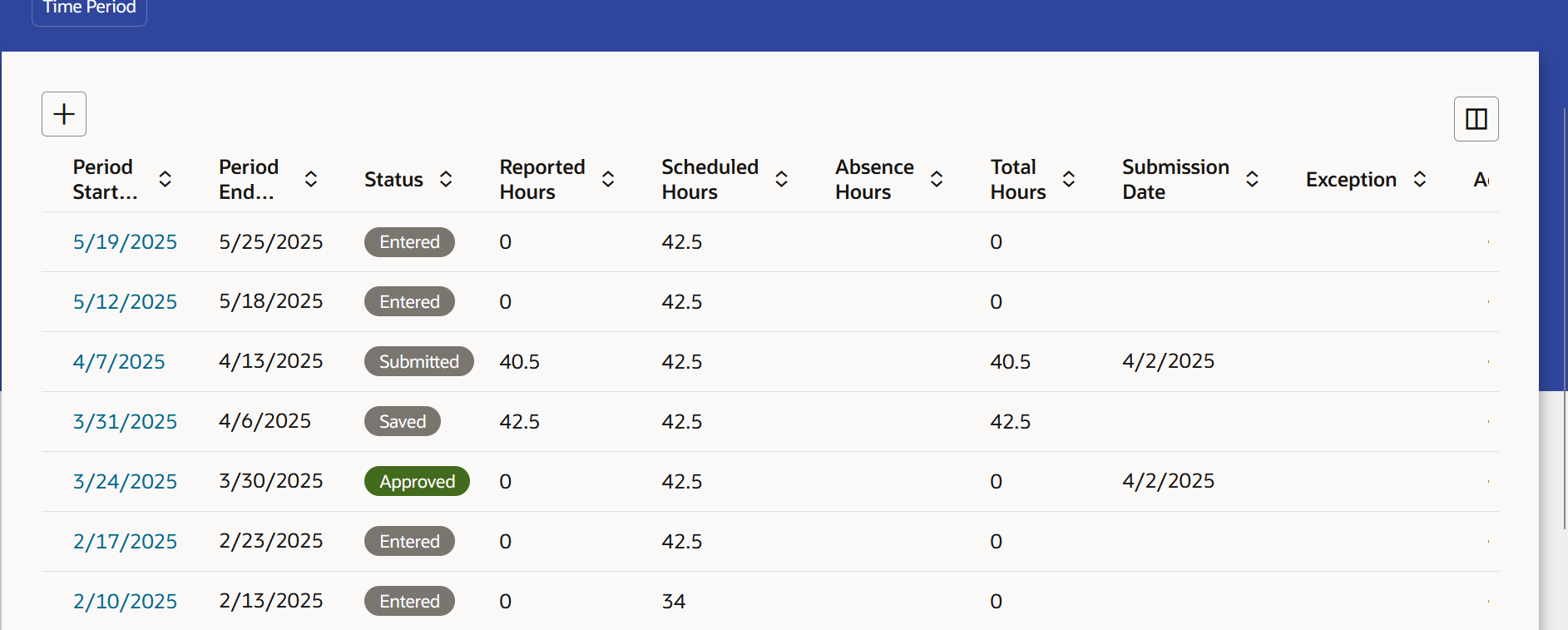1568x630 pixels.
Task: Click the Submission Date column header label
Action: [x=1175, y=179]
